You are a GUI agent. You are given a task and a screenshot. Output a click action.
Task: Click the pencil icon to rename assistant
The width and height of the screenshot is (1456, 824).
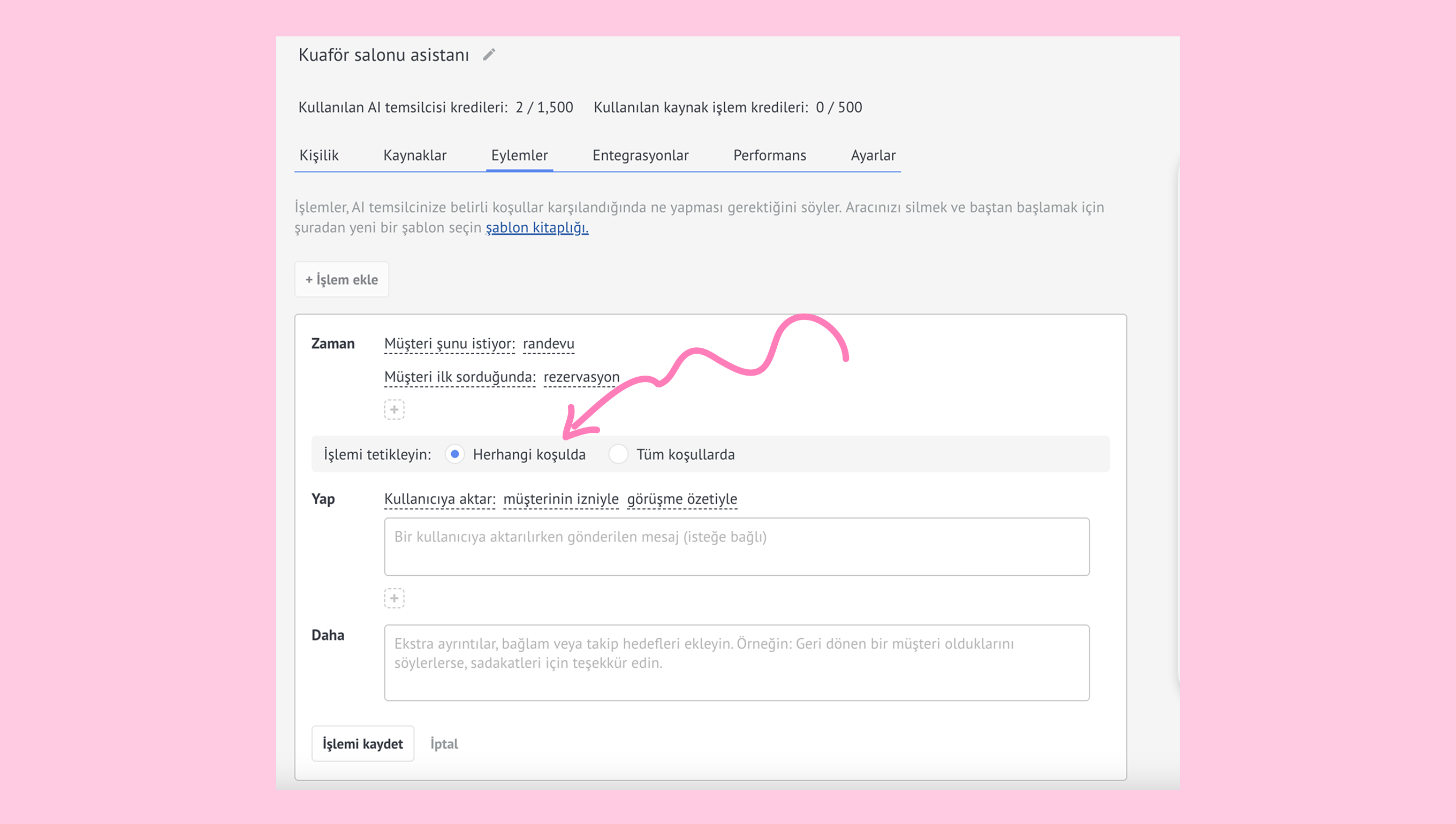(x=489, y=55)
